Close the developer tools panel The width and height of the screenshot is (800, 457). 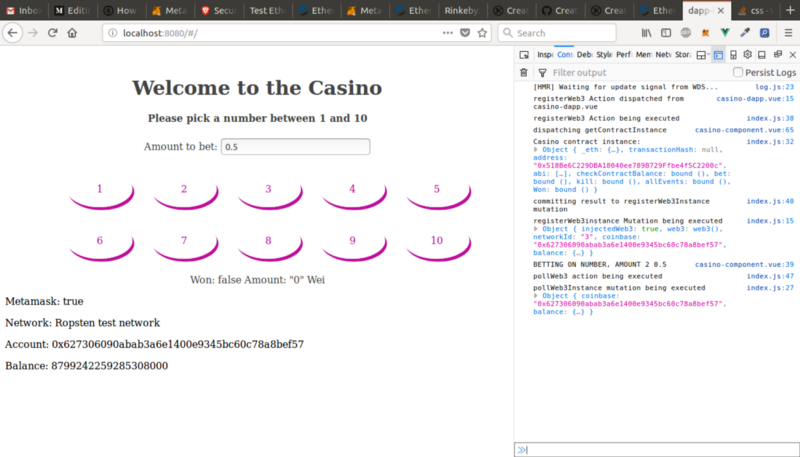tap(792, 55)
